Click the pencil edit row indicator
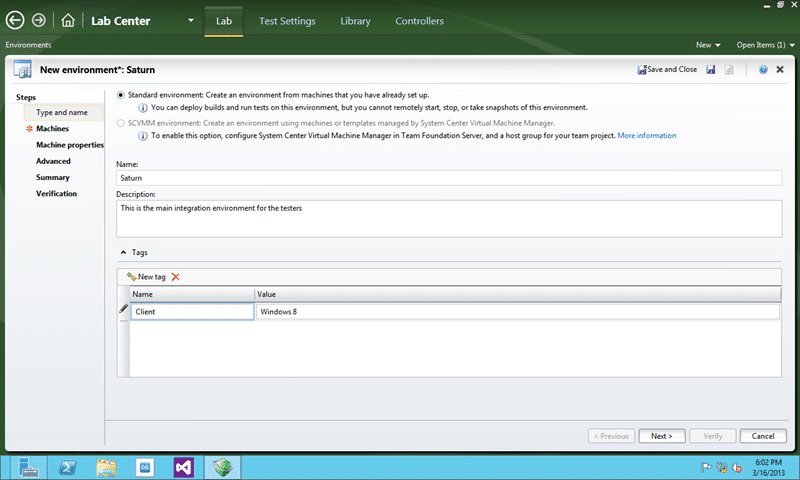This screenshot has height=480, width=800. pos(123,309)
